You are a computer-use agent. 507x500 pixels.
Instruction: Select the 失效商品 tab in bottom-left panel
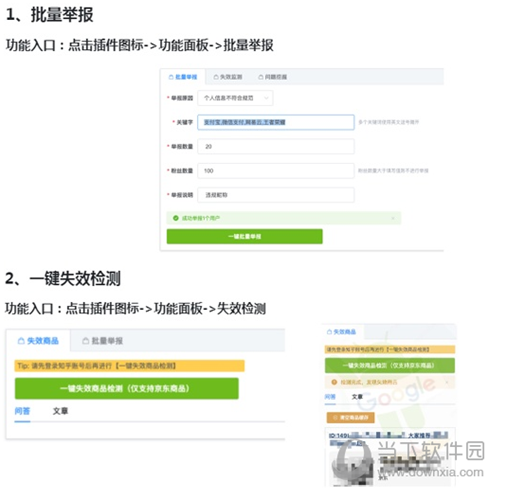38,341
